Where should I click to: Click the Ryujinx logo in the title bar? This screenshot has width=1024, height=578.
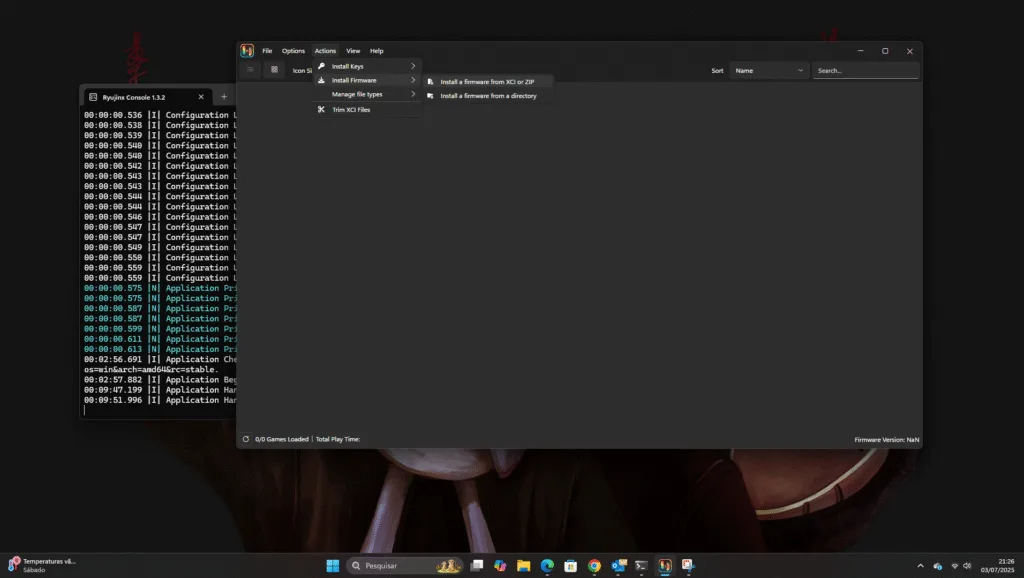[247, 51]
